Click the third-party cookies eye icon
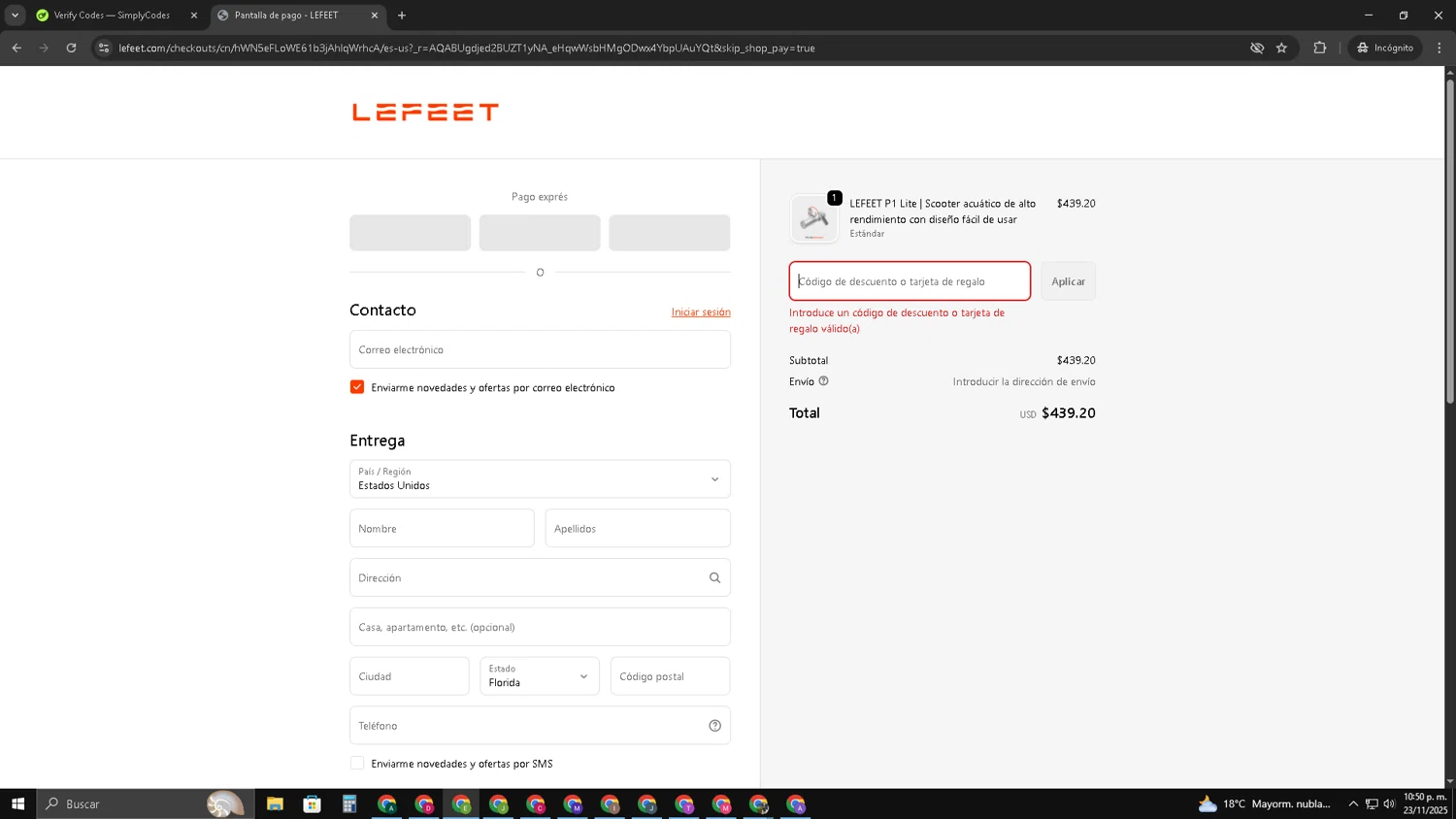Image resolution: width=1456 pixels, height=819 pixels. pyautogui.click(x=1257, y=48)
